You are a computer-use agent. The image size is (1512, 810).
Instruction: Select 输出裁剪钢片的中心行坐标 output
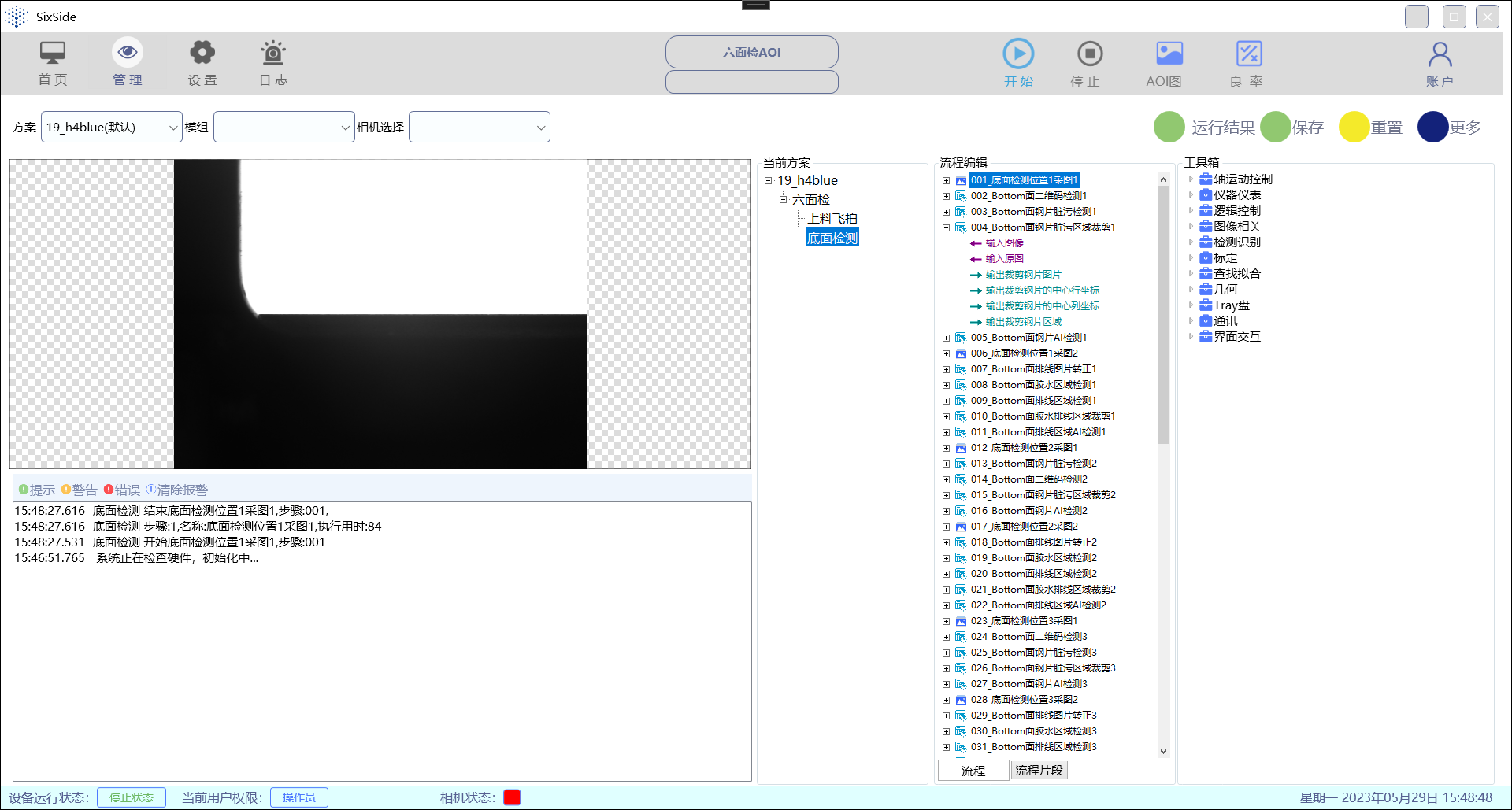[x=1043, y=290]
